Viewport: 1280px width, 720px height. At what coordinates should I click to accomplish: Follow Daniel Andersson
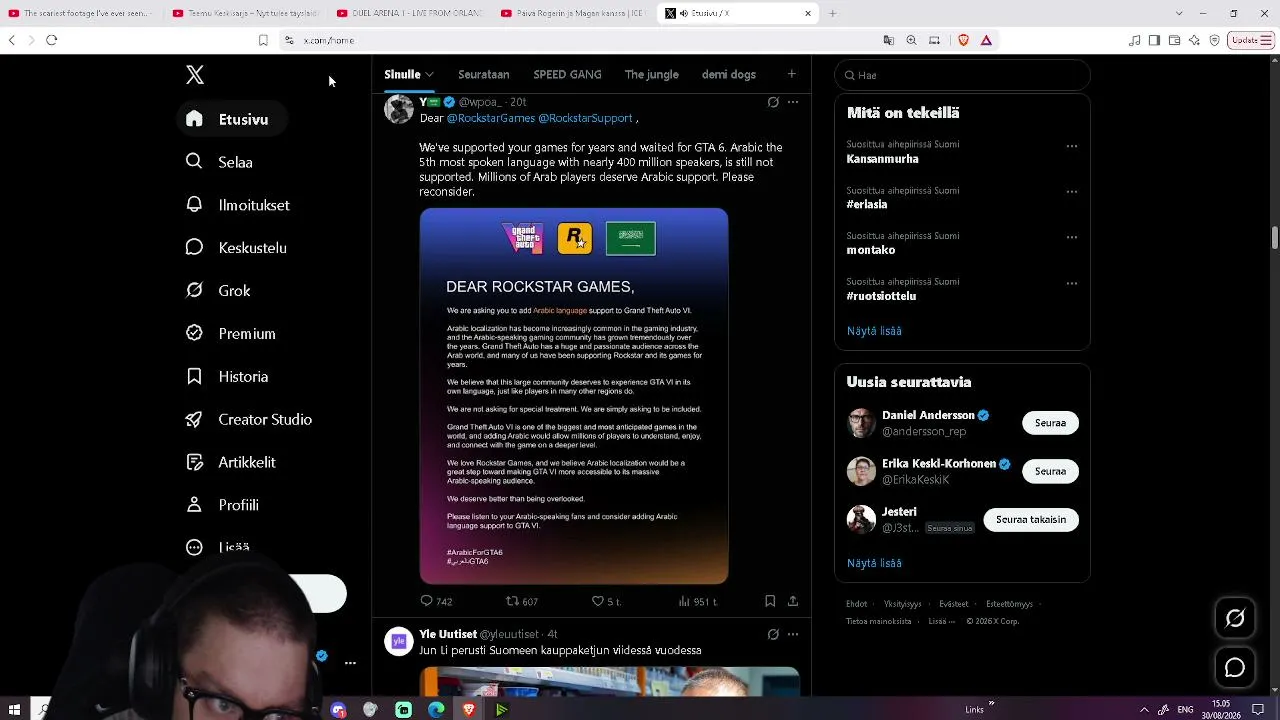click(1050, 423)
